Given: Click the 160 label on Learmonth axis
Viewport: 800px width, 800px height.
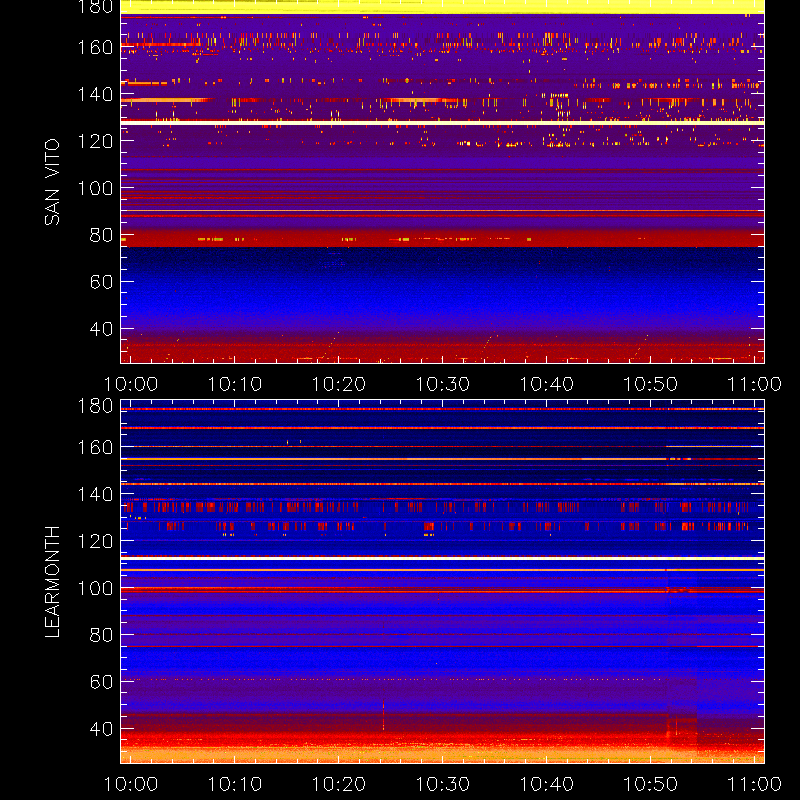Looking at the screenshot, I should tap(95, 447).
